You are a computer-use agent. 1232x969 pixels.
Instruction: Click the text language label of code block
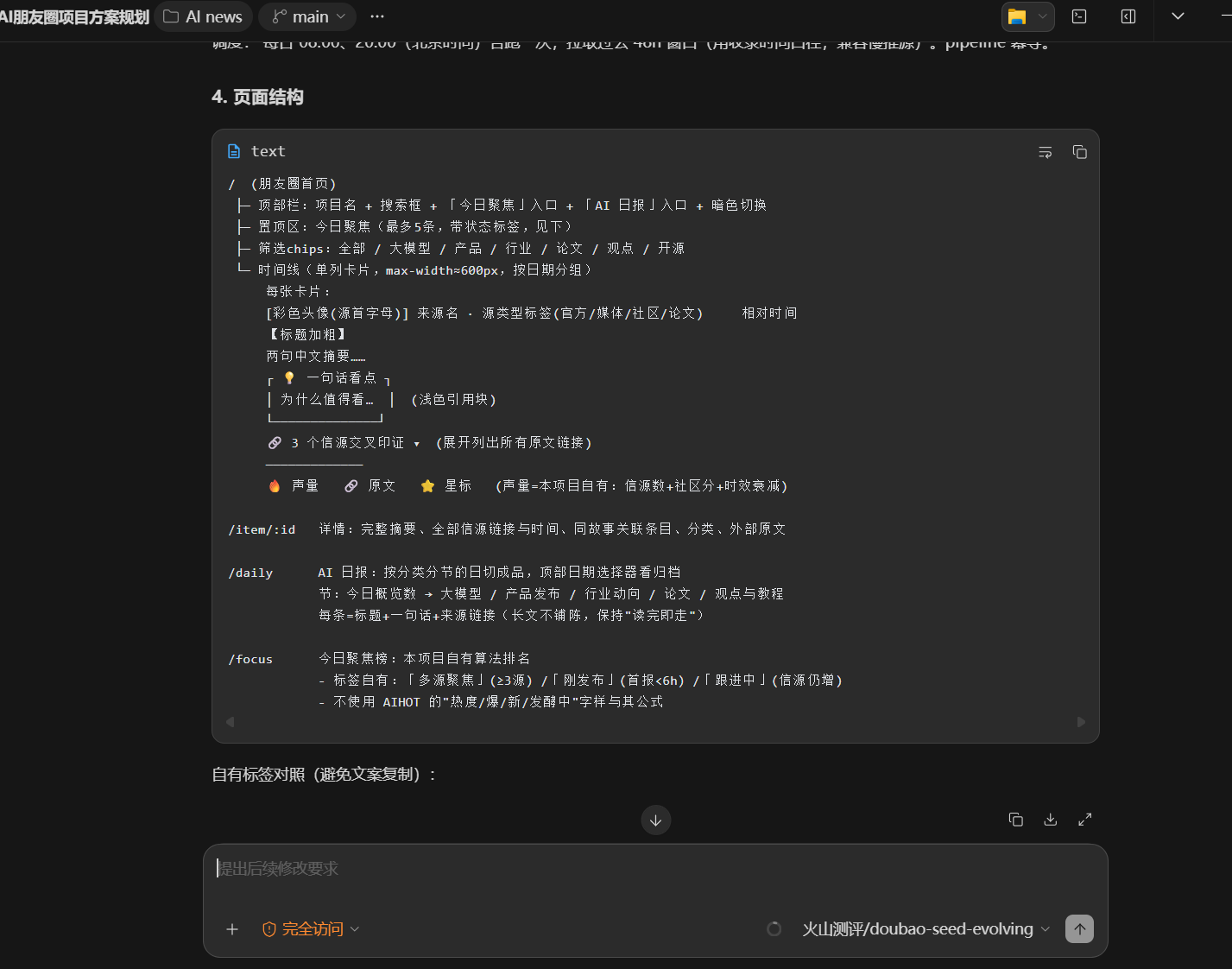(268, 151)
